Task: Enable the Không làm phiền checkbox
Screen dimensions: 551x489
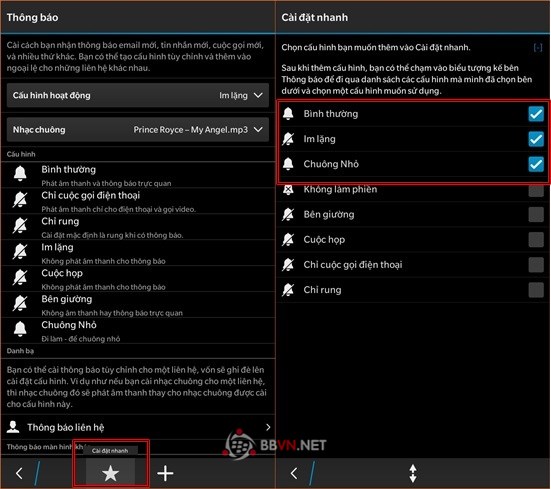Action: [536, 190]
